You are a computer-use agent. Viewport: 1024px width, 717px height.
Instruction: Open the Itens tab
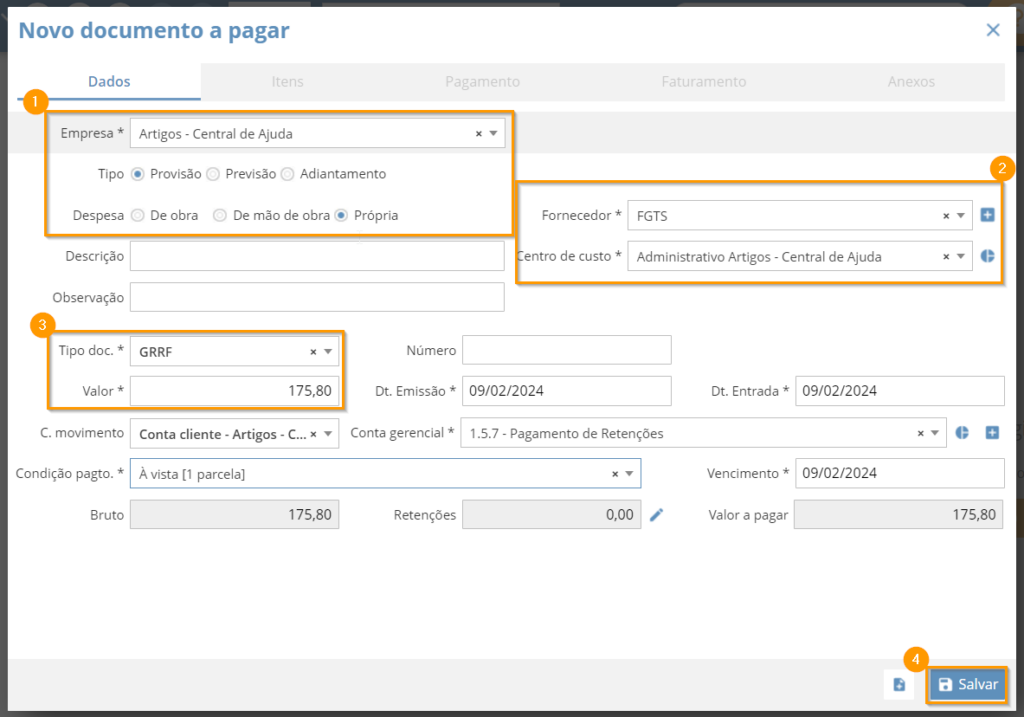click(287, 82)
